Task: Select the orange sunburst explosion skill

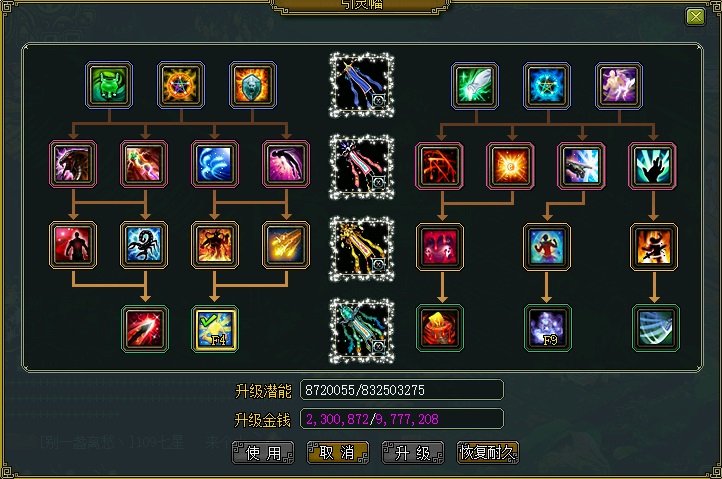Action: (510, 166)
